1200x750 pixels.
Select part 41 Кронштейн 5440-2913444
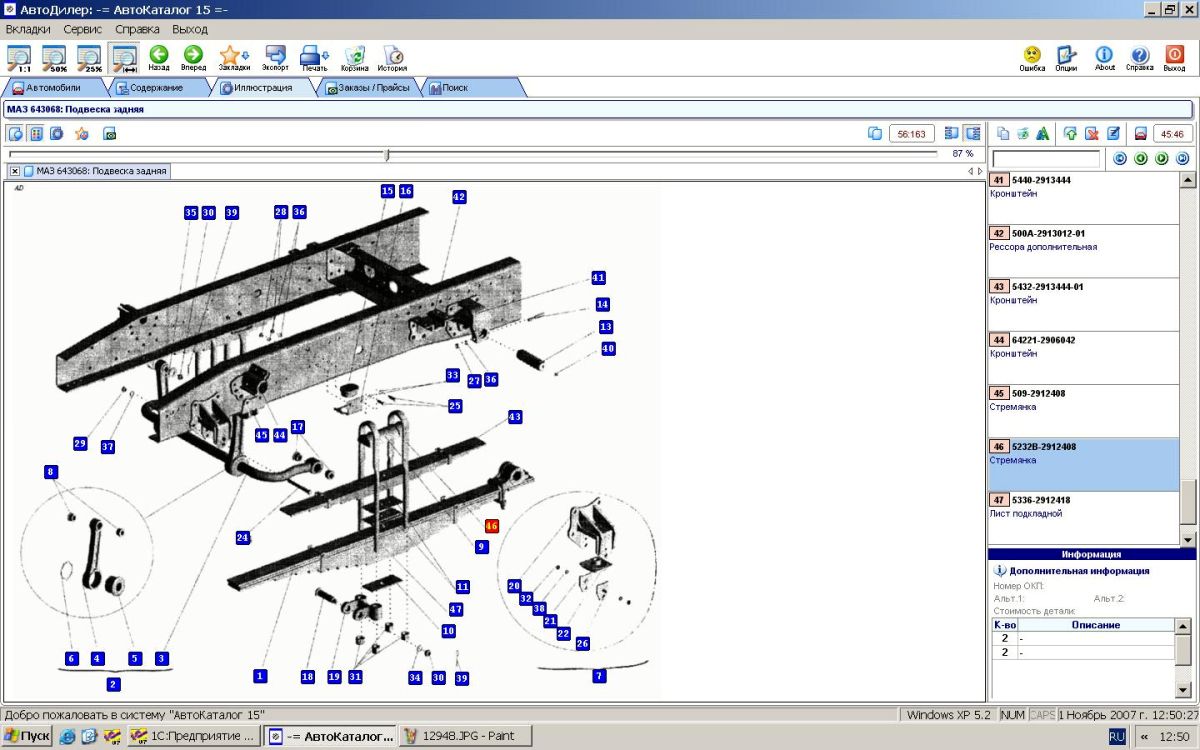point(1084,198)
